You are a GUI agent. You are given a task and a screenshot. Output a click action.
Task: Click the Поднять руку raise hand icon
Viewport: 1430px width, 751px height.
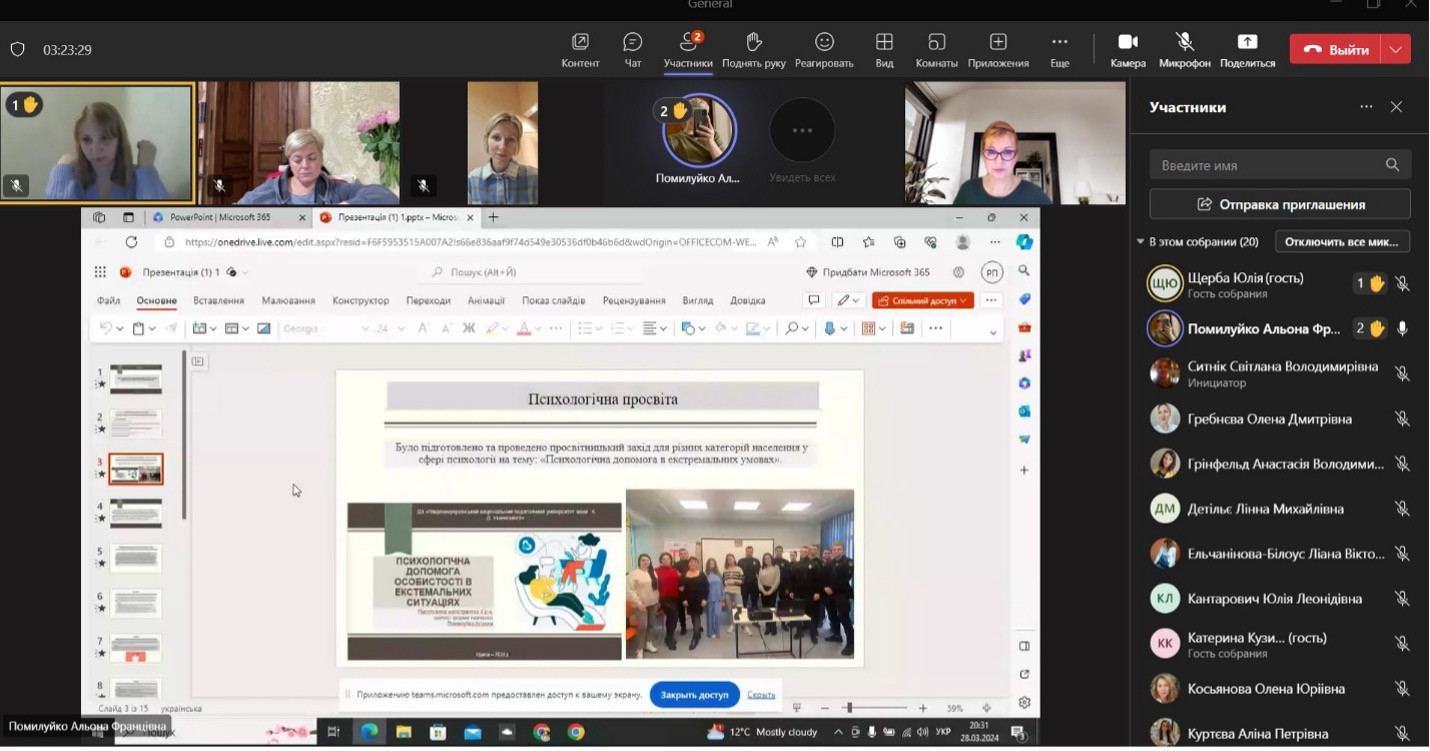(754, 42)
